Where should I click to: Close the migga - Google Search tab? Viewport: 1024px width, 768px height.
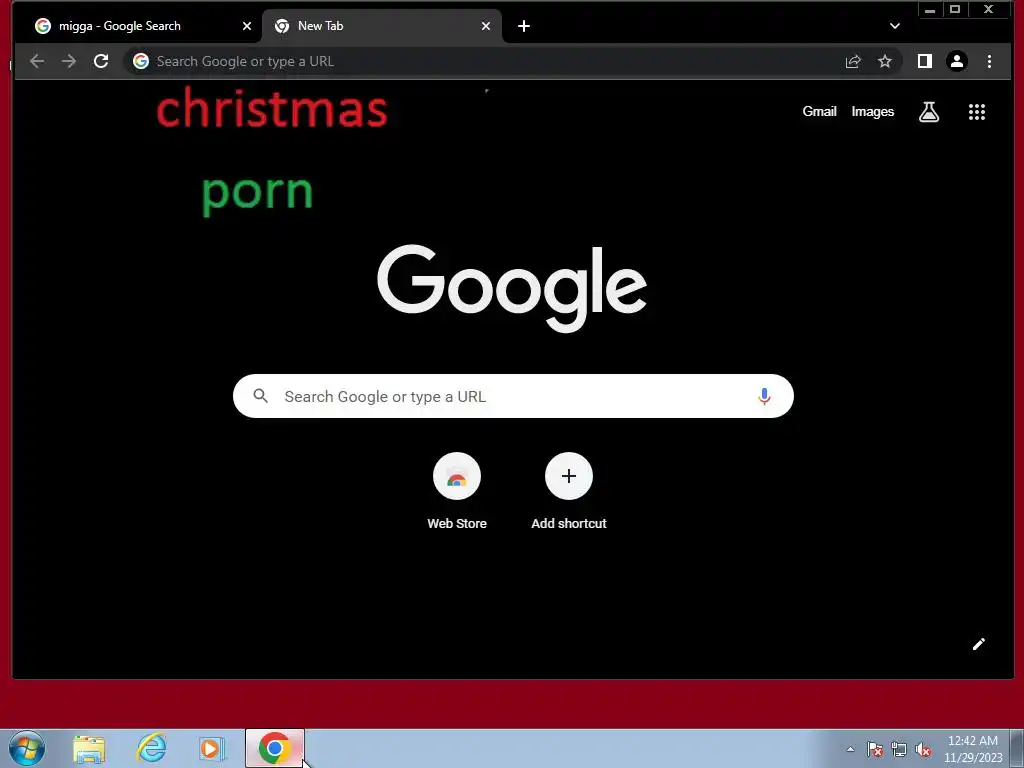coord(247,26)
